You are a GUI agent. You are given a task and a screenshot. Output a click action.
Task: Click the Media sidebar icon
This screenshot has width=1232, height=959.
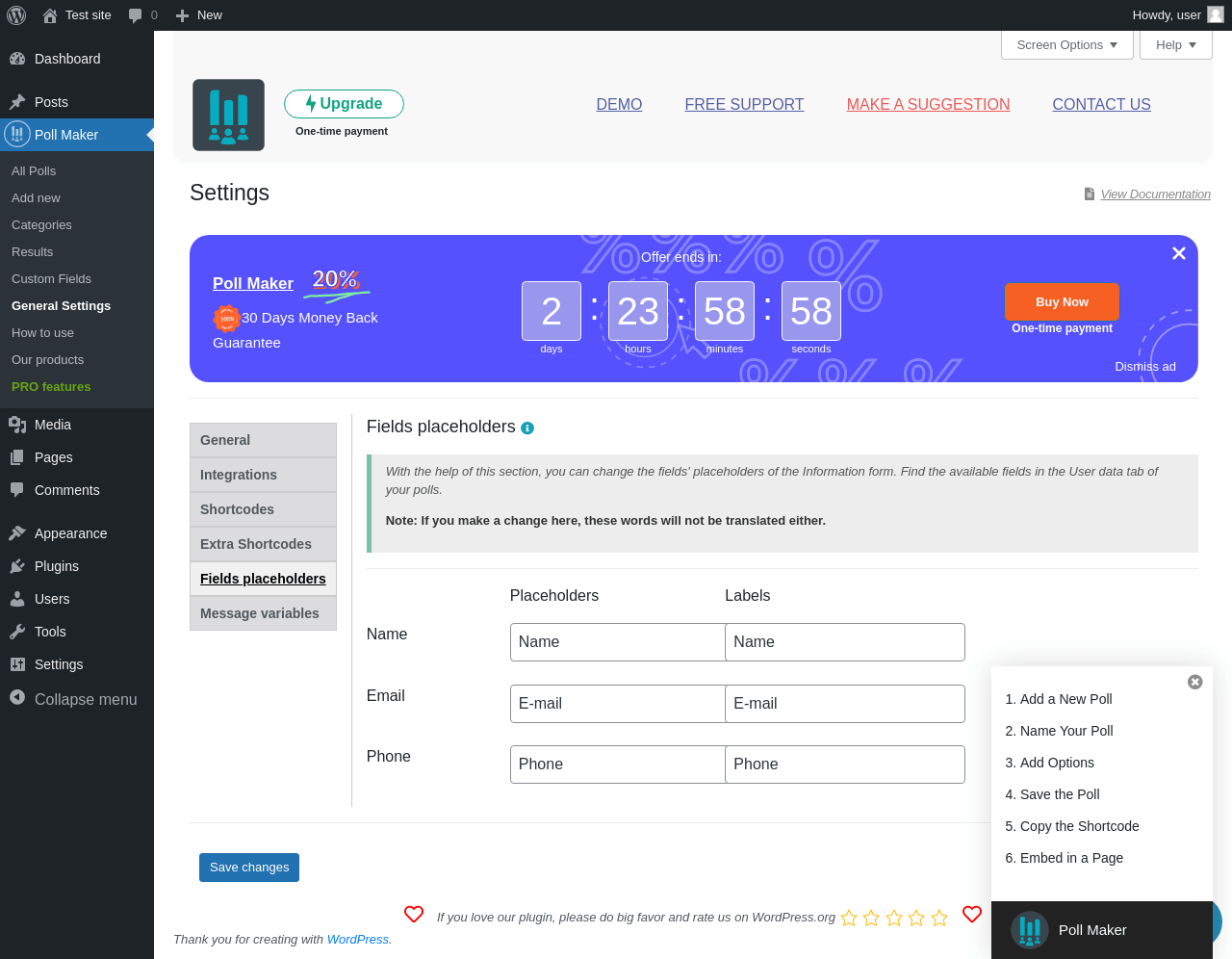tap(17, 425)
